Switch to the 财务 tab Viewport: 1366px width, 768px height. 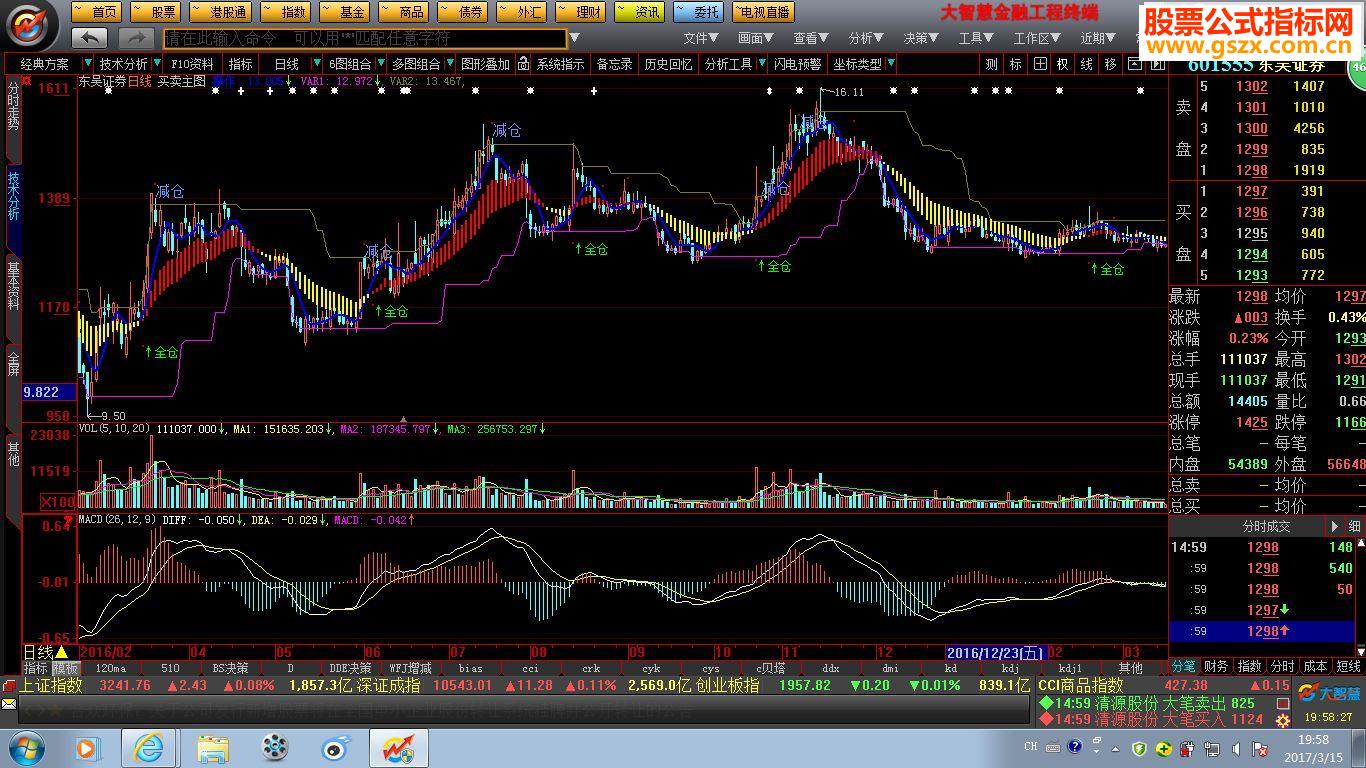1216,666
